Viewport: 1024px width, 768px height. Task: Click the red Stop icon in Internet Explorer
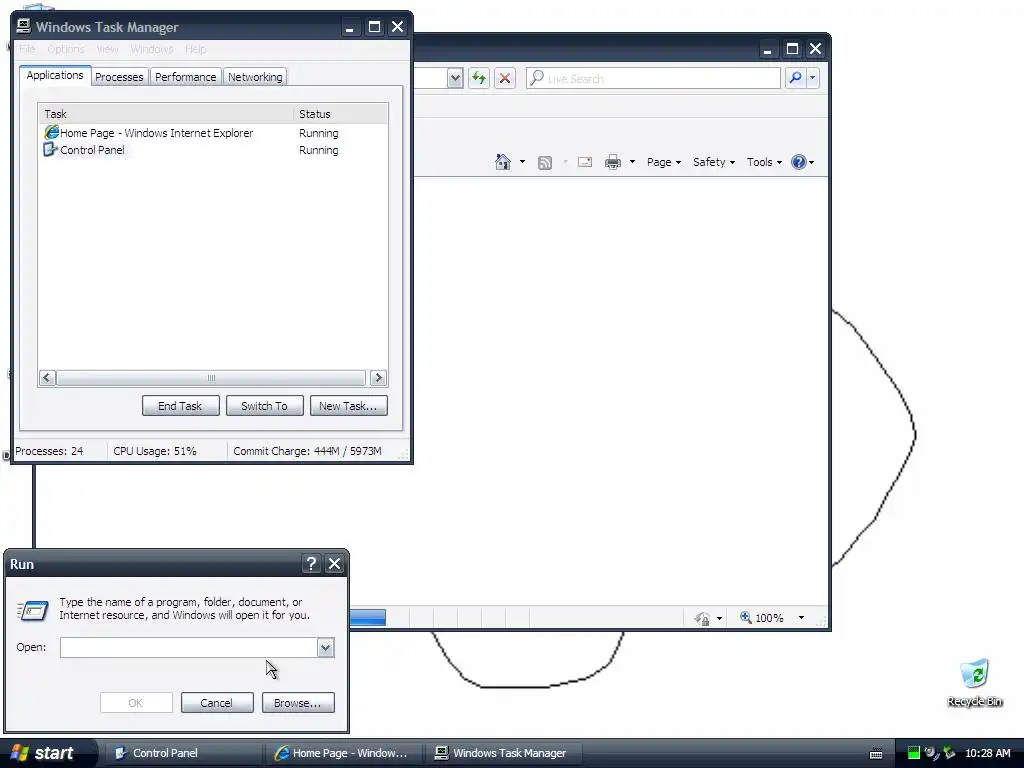click(505, 78)
